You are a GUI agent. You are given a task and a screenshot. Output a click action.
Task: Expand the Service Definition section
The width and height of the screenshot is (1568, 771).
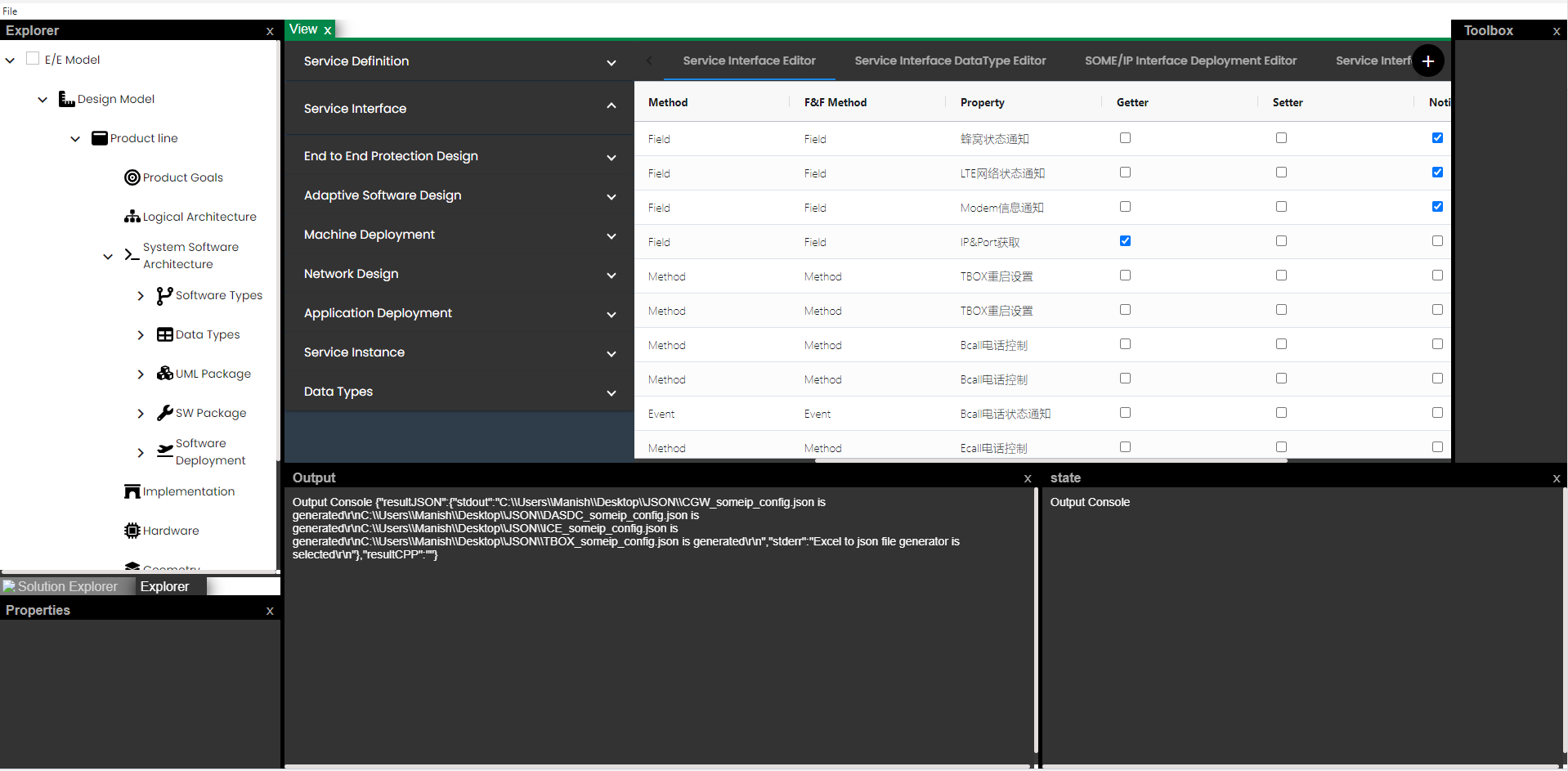pyautogui.click(x=459, y=61)
